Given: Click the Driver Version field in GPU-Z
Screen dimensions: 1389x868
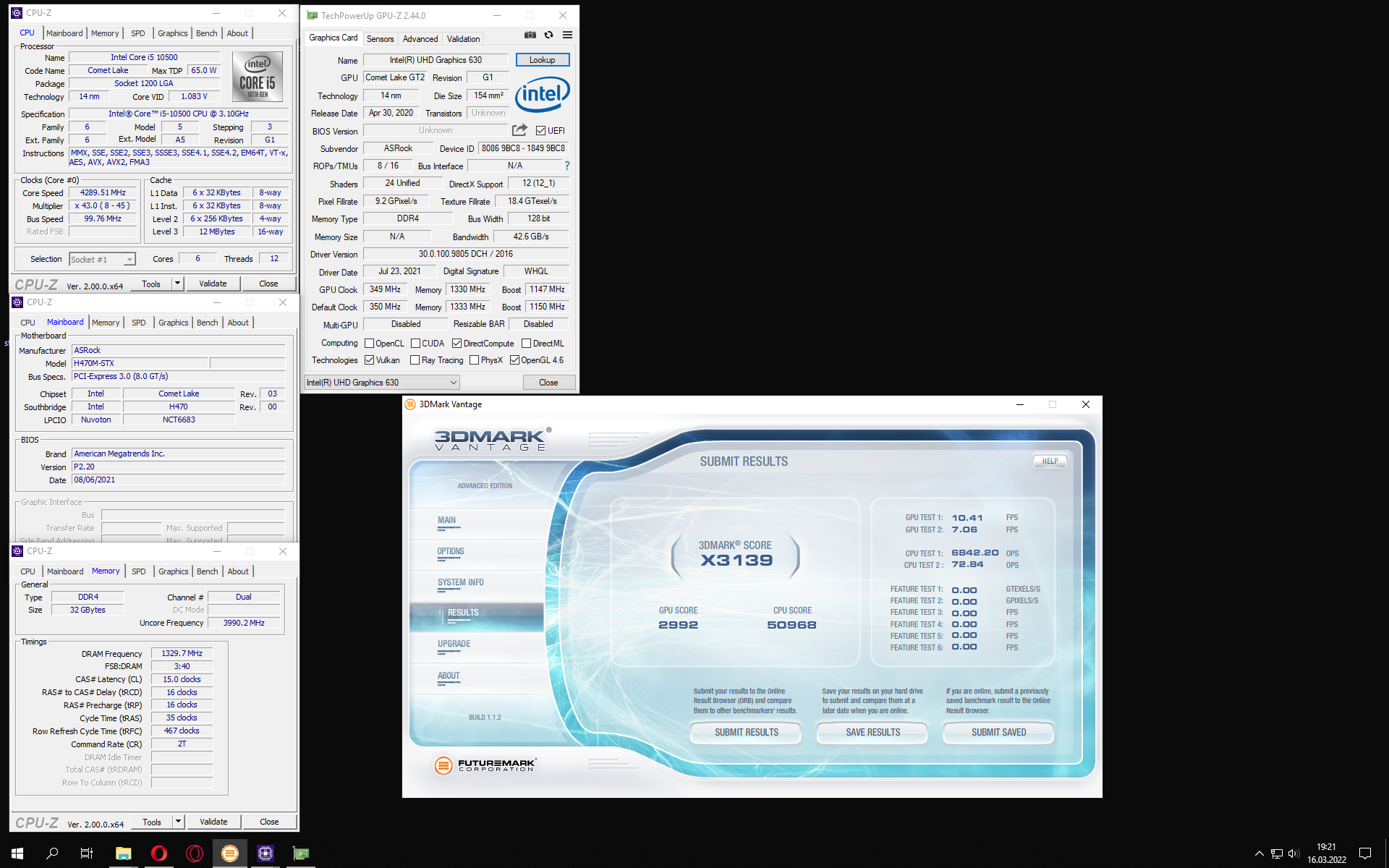Looking at the screenshot, I should pyautogui.click(x=465, y=254).
